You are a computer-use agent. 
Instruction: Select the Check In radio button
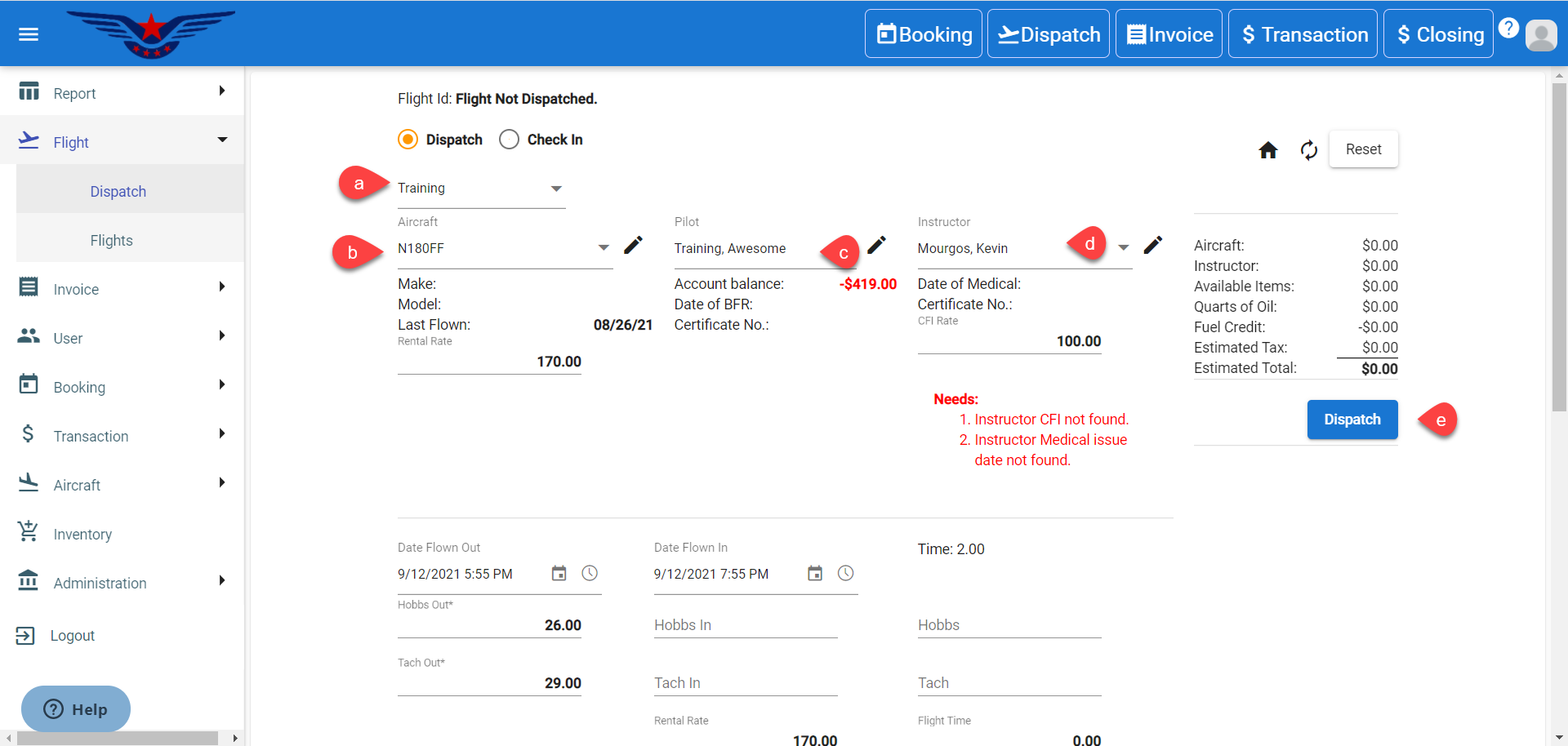tap(509, 140)
